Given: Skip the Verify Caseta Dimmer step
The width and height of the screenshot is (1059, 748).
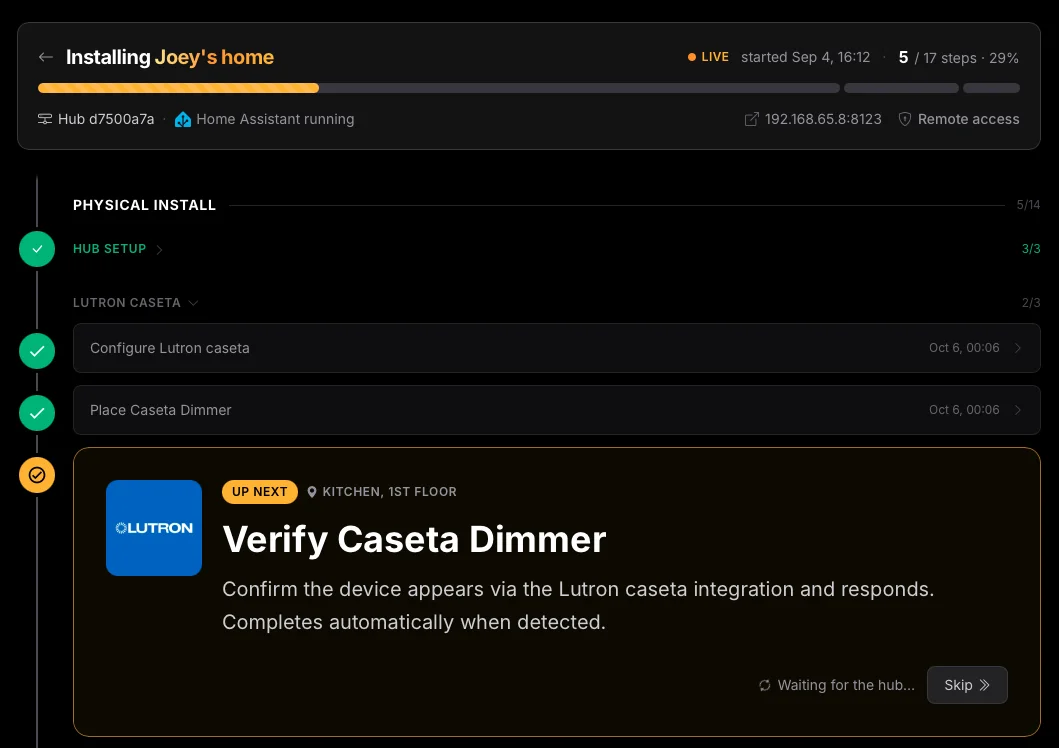Looking at the screenshot, I should pyautogui.click(x=967, y=685).
